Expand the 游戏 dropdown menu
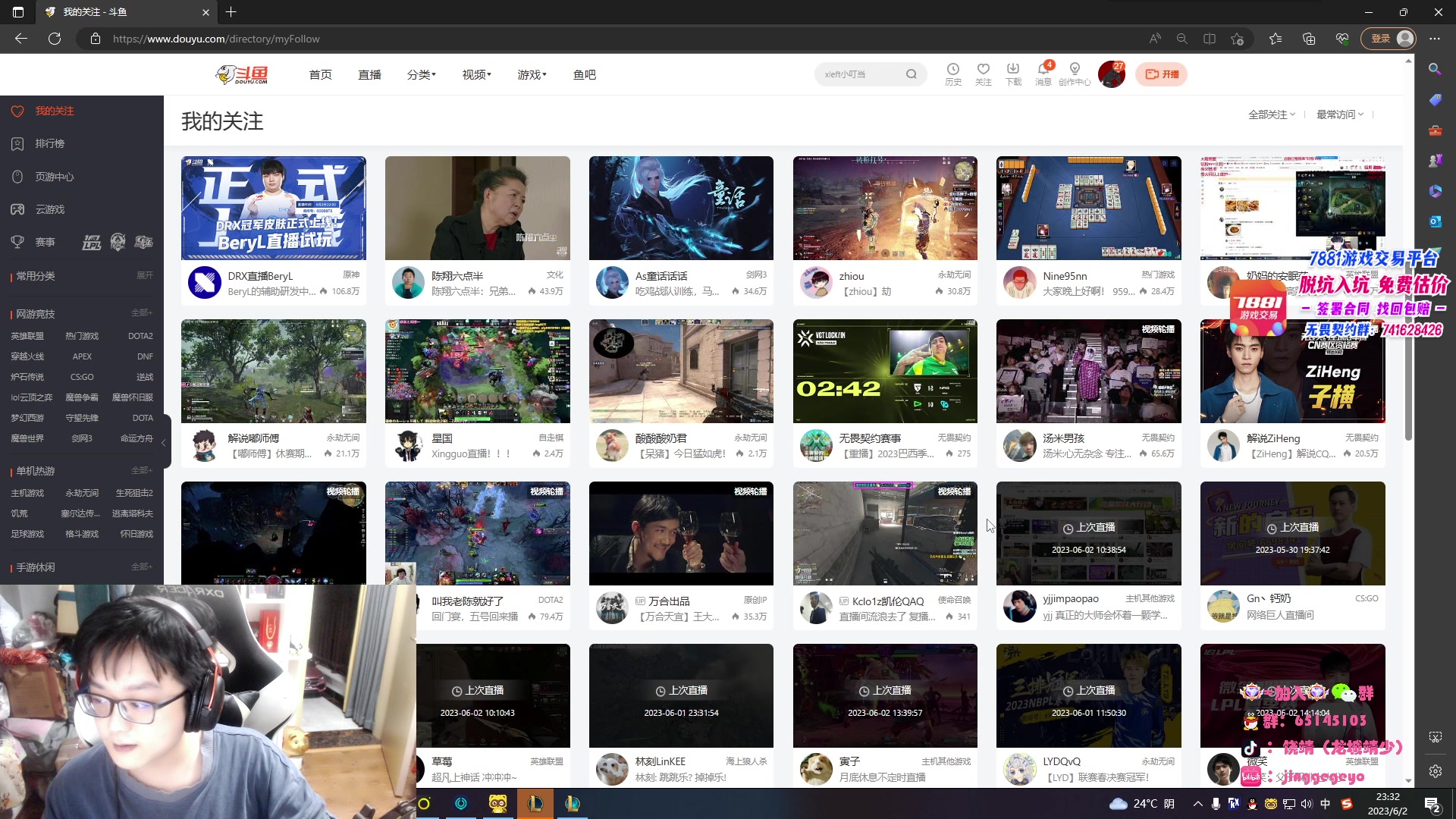Screen dimensions: 1456x819 (532, 74)
